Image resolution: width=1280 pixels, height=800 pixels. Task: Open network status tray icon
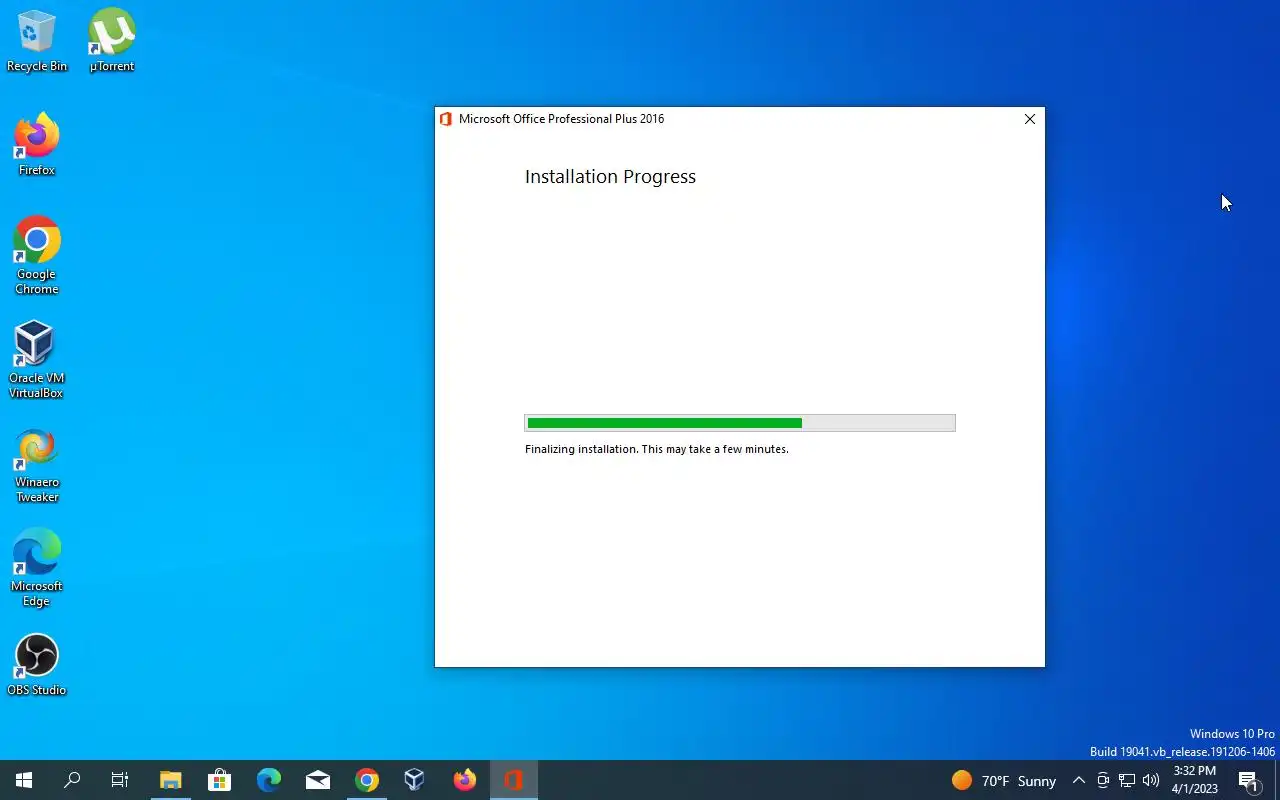(1127, 780)
